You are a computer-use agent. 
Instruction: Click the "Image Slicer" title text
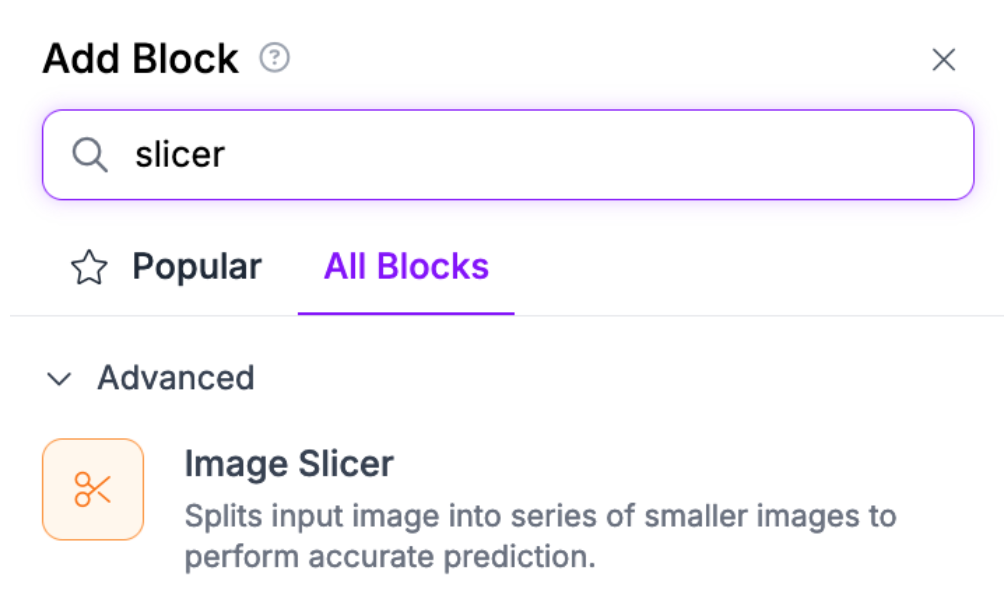click(x=289, y=464)
